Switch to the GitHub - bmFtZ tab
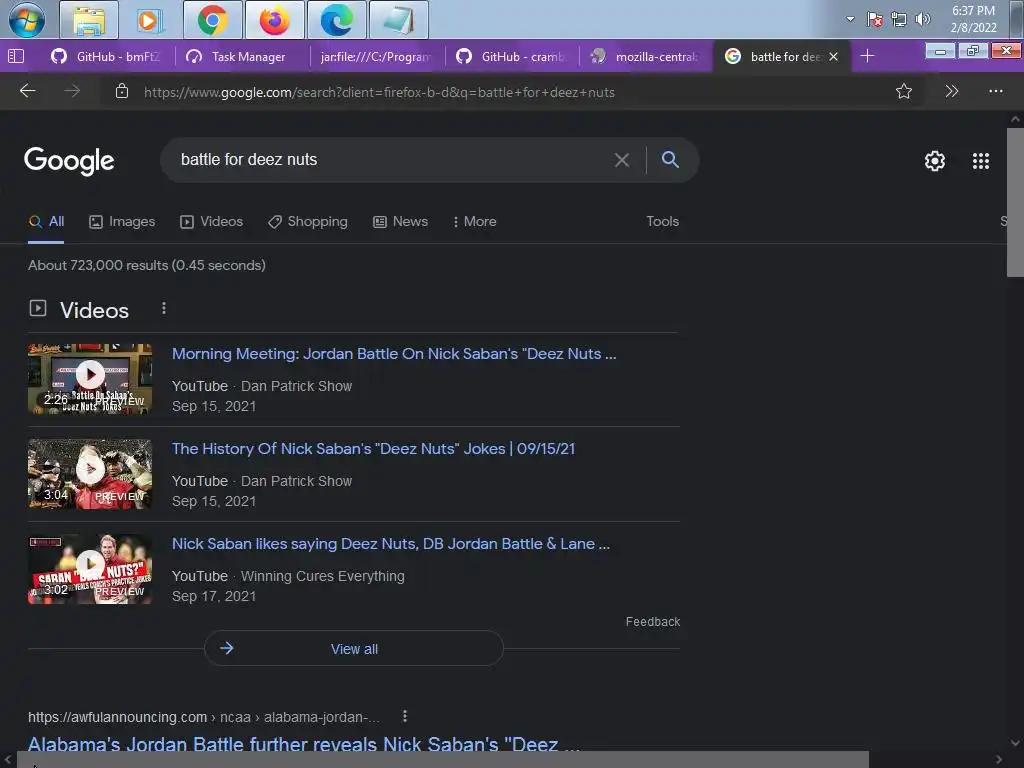1024x768 pixels. (x=106, y=57)
